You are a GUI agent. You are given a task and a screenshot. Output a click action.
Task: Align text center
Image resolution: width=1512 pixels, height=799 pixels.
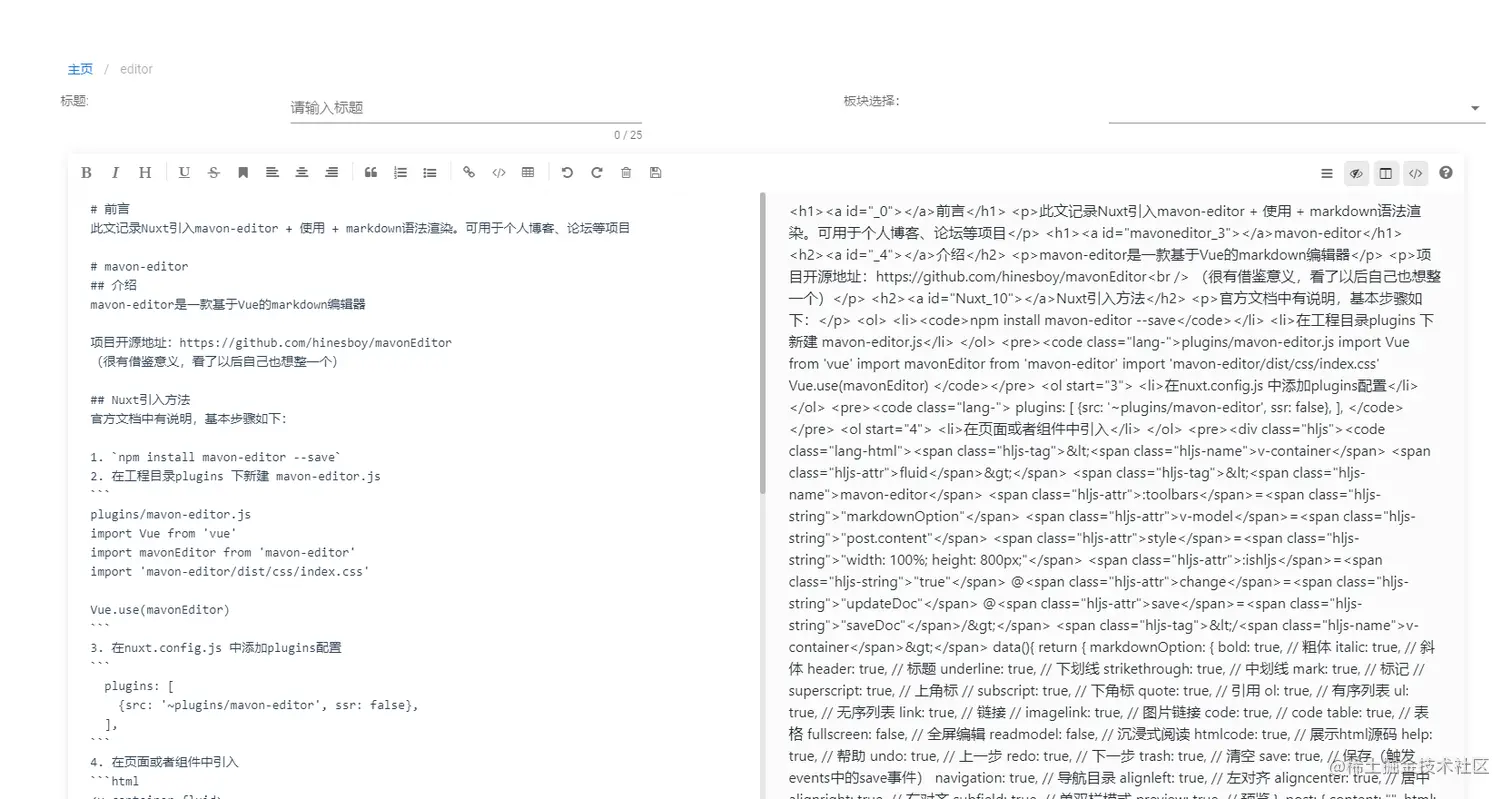point(301,173)
